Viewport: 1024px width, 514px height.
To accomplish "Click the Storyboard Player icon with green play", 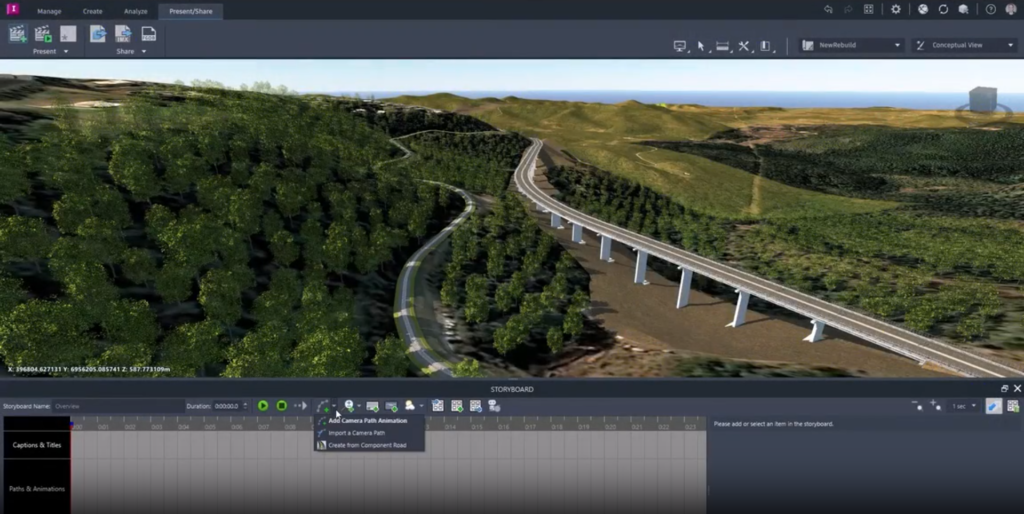I will pyautogui.click(x=43, y=34).
